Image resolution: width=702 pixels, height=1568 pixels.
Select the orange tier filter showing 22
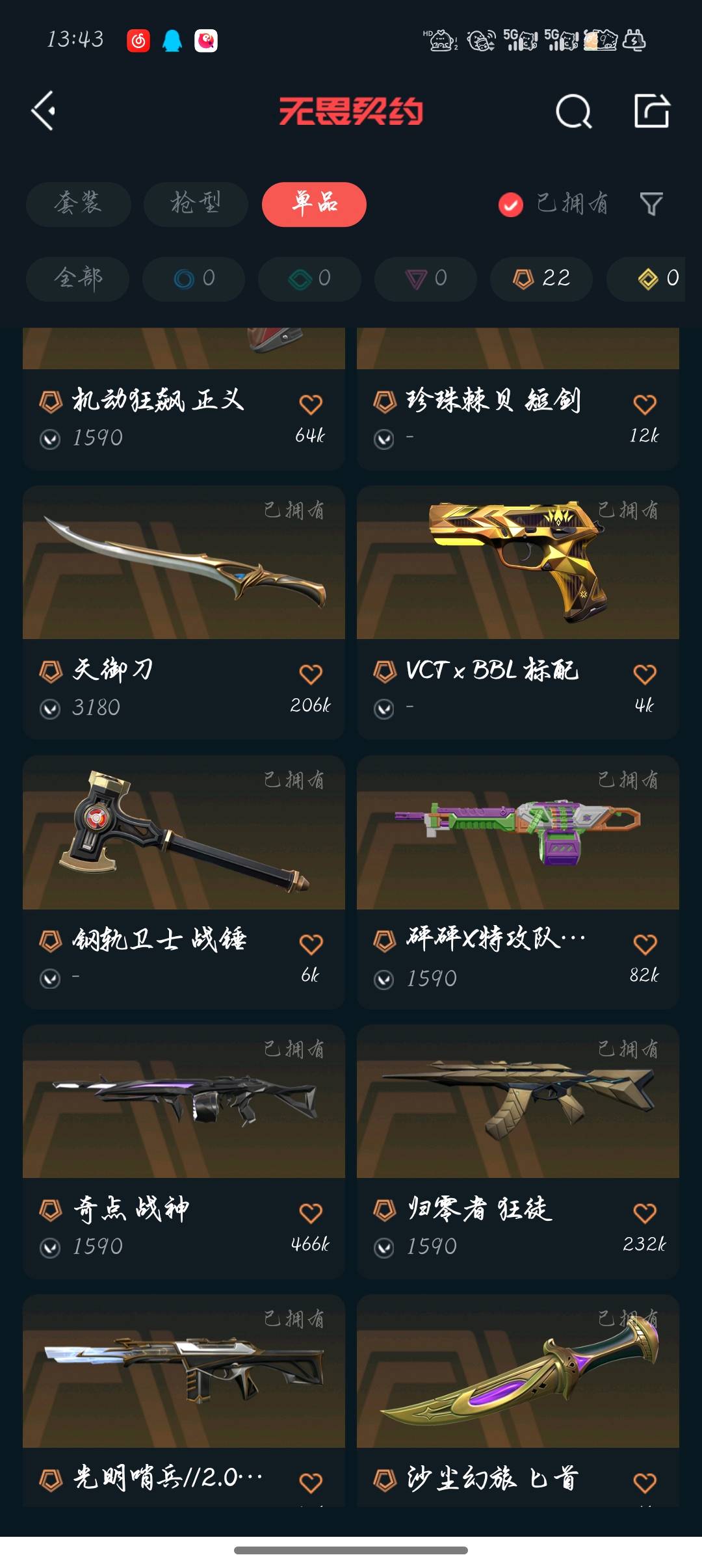(x=541, y=279)
